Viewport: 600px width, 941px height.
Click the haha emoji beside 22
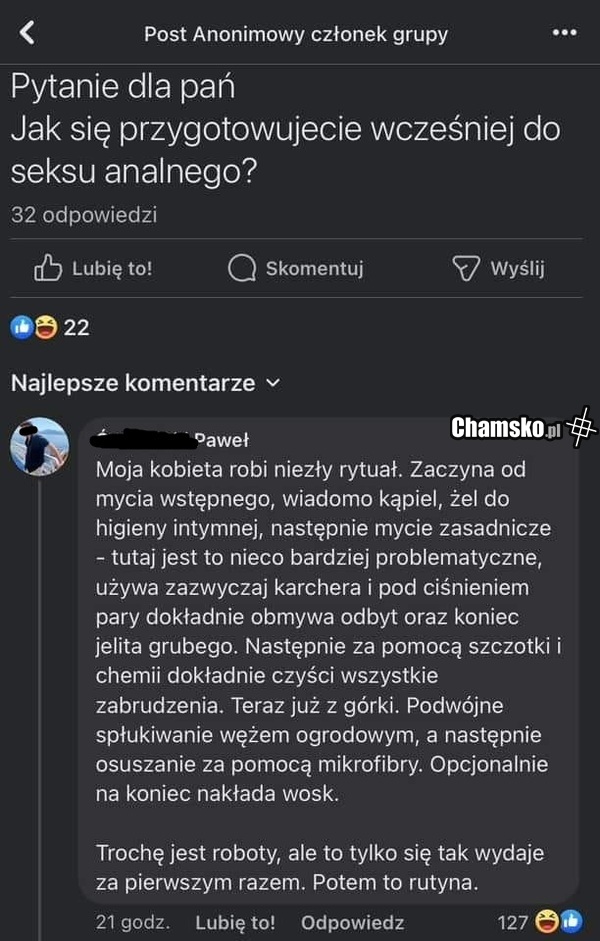pyautogui.click(x=45, y=327)
